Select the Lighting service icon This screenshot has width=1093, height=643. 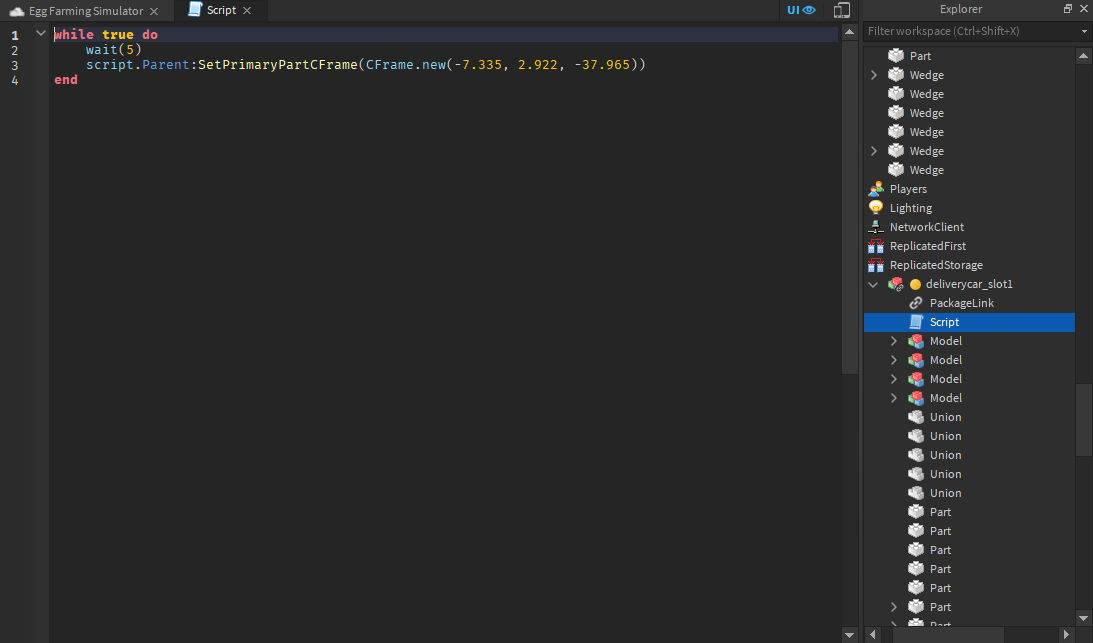(876, 208)
